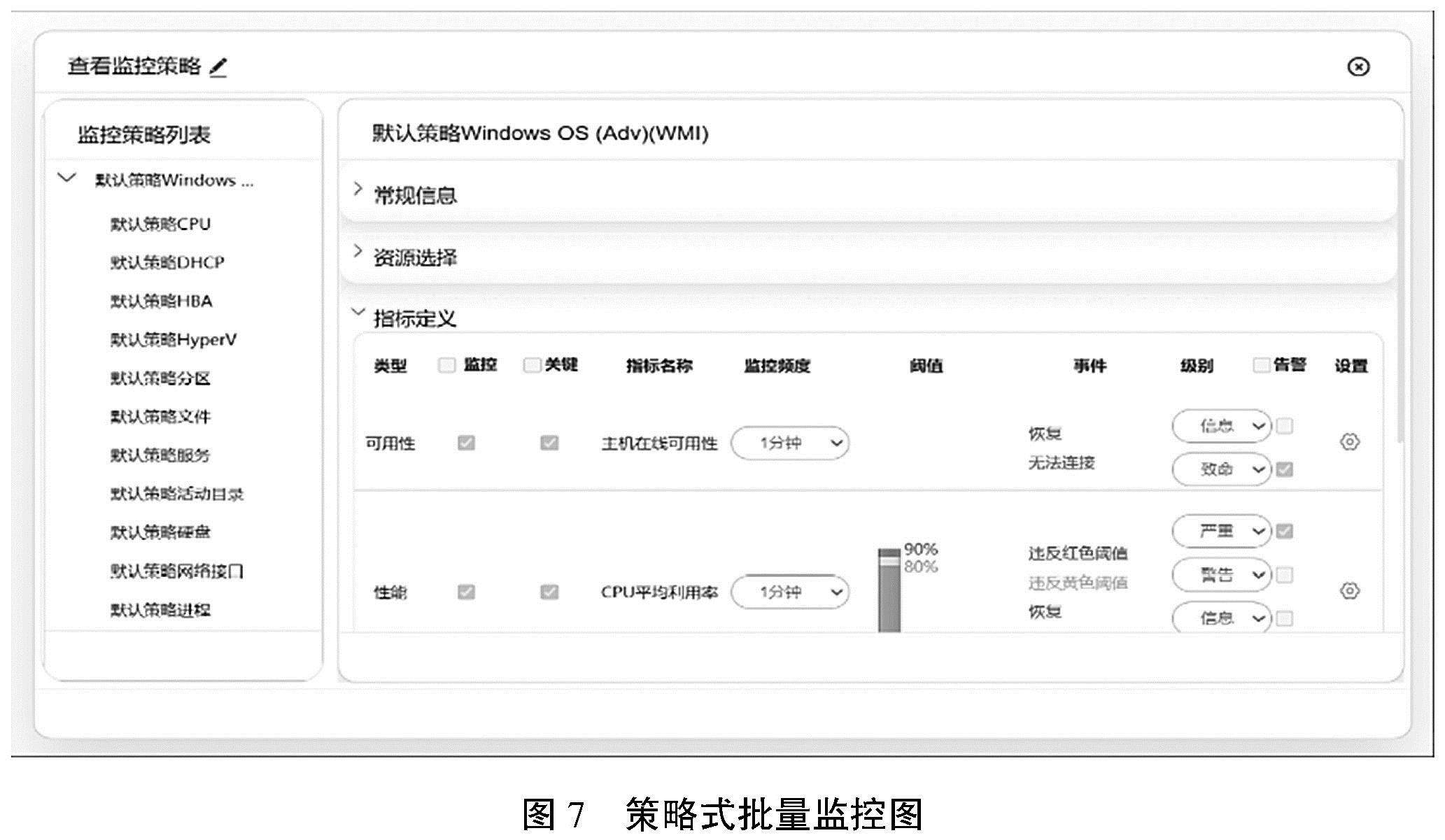Close the 查看监控策略 dialog with the X icon
Viewport: 1445px width, 840px height.
(x=1358, y=66)
